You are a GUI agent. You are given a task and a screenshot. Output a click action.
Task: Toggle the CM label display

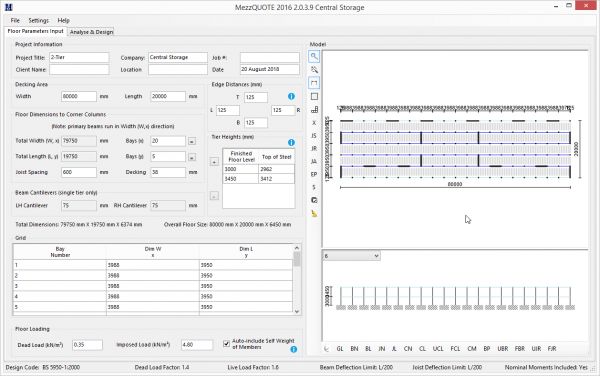(x=472, y=349)
